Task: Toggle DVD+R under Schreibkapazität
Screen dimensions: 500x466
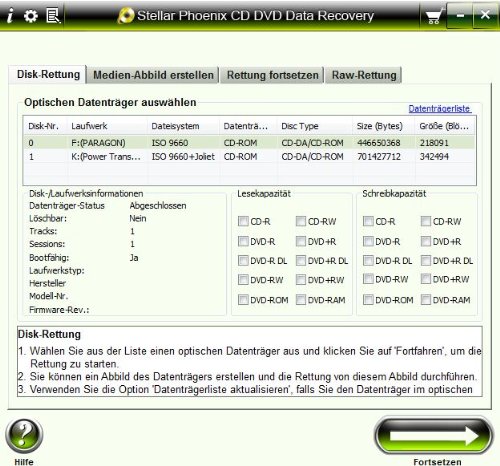Action: [x=426, y=241]
